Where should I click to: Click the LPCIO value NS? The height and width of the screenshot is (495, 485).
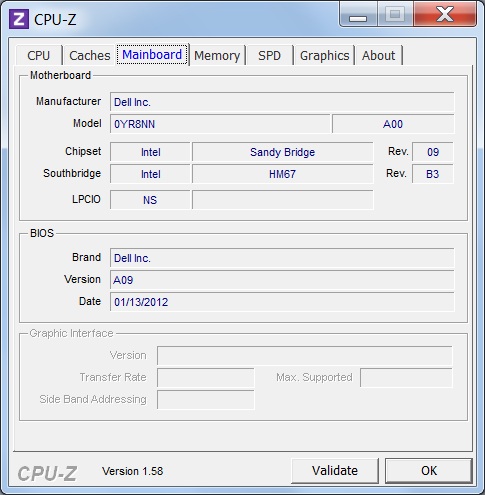coord(150,200)
